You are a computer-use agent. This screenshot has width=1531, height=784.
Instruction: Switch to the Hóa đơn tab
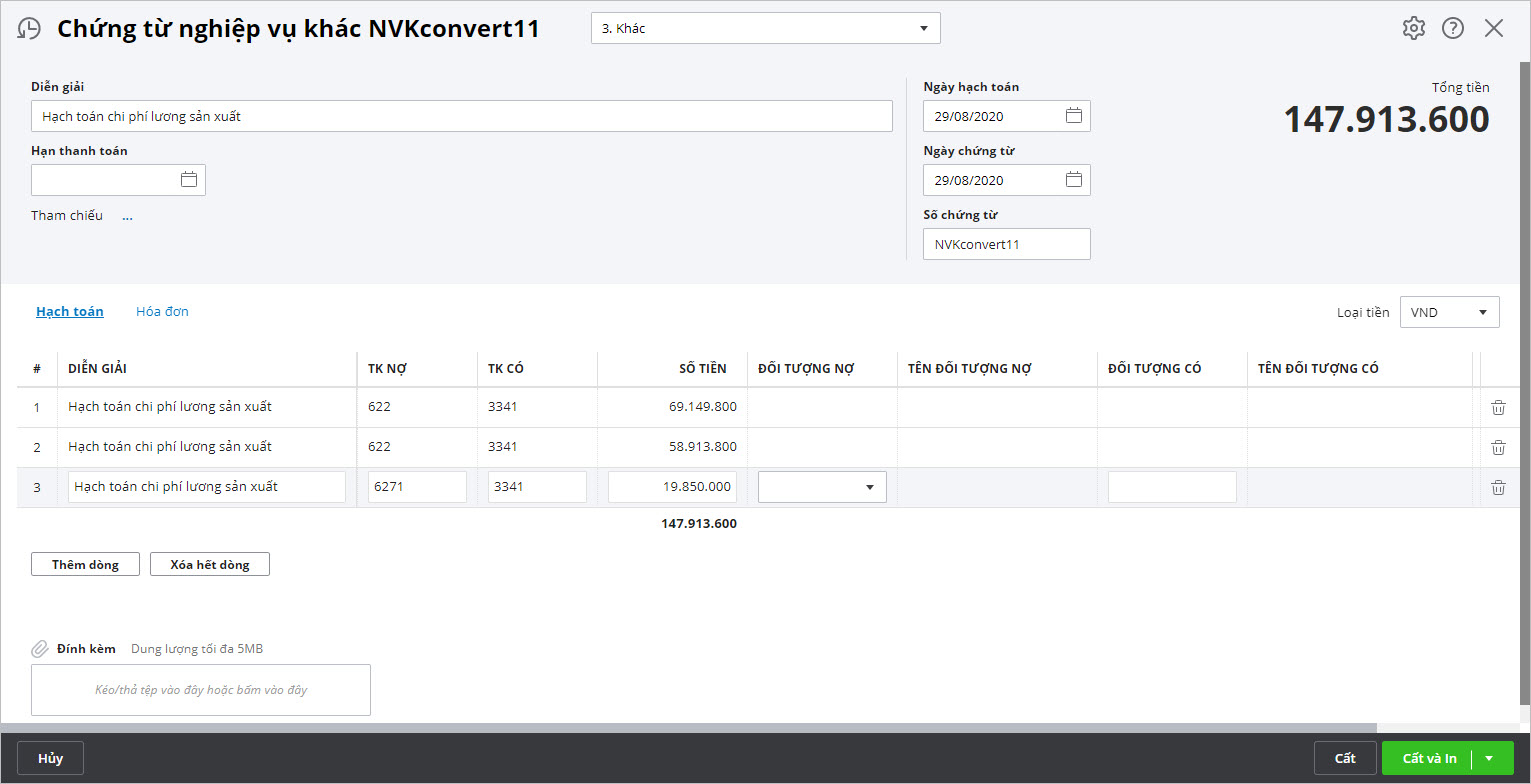(162, 311)
